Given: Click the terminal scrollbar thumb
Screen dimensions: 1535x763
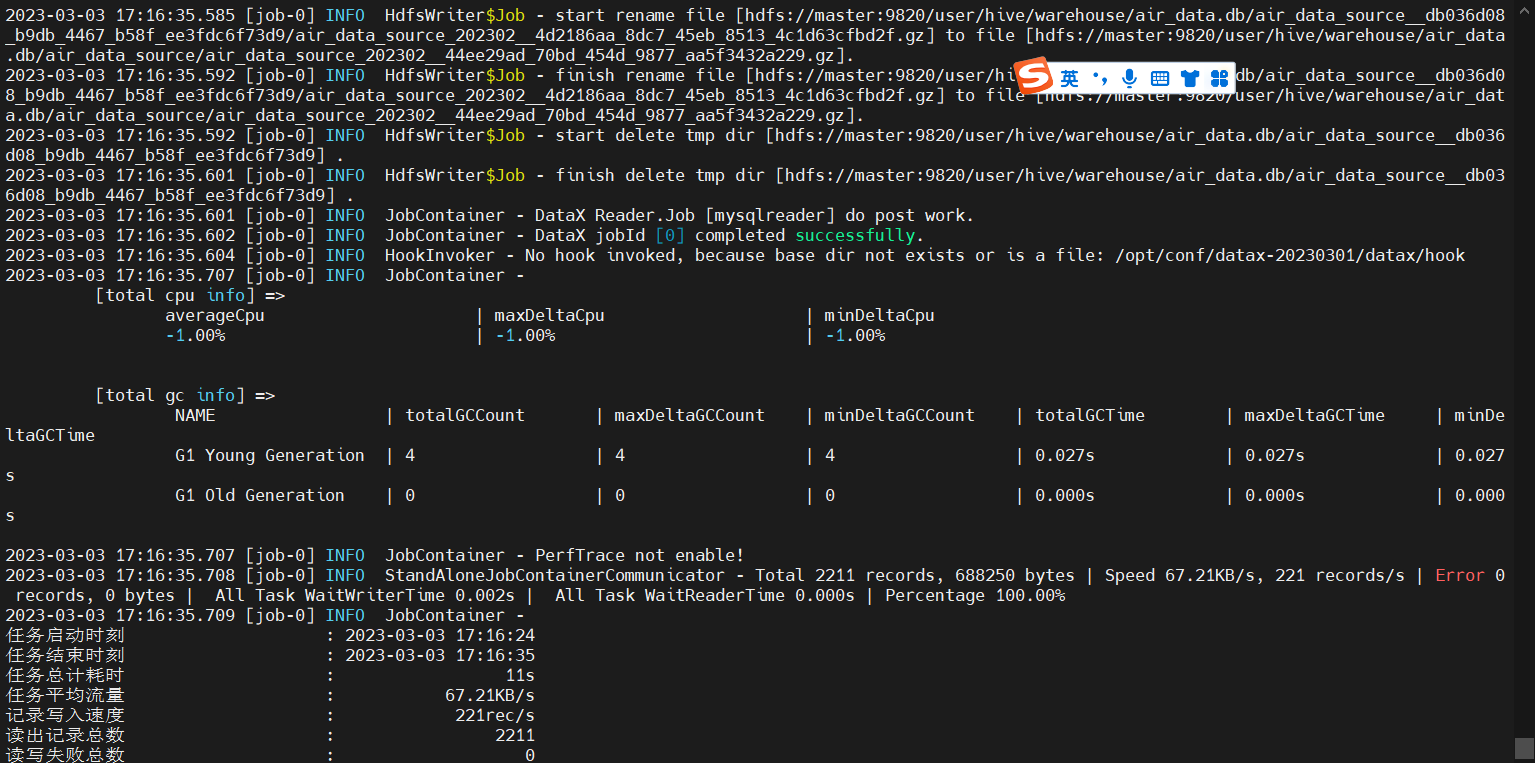Looking at the screenshot, I should (1524, 749).
